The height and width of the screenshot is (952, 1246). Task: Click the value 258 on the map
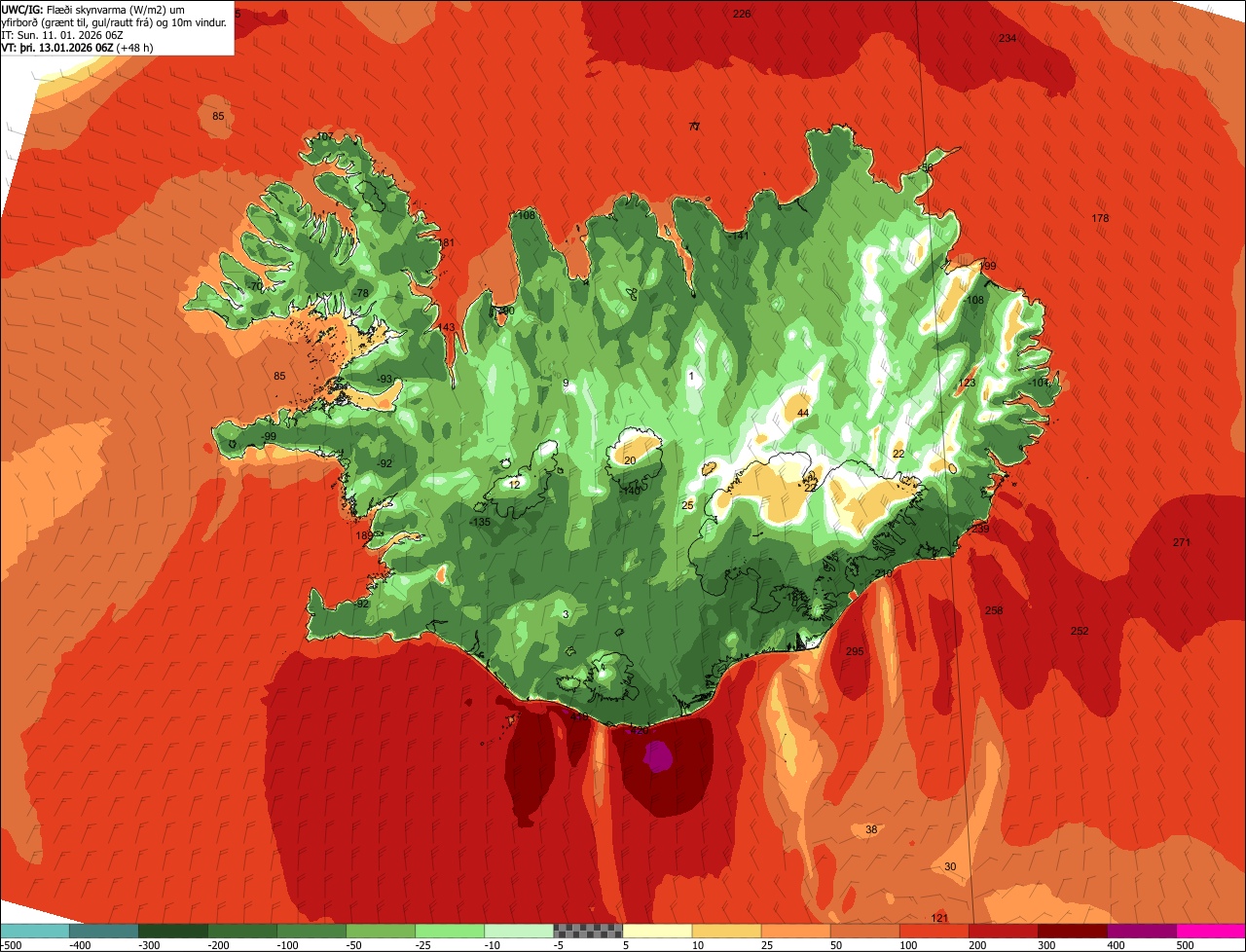coord(994,610)
